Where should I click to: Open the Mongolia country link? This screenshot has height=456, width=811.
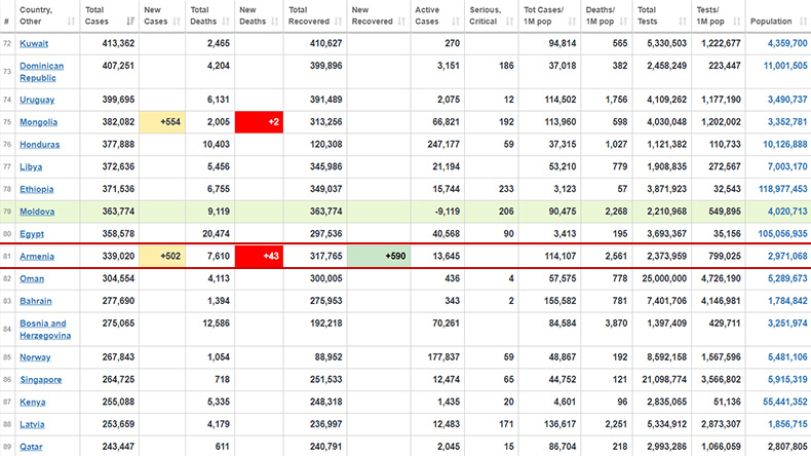tap(38, 122)
